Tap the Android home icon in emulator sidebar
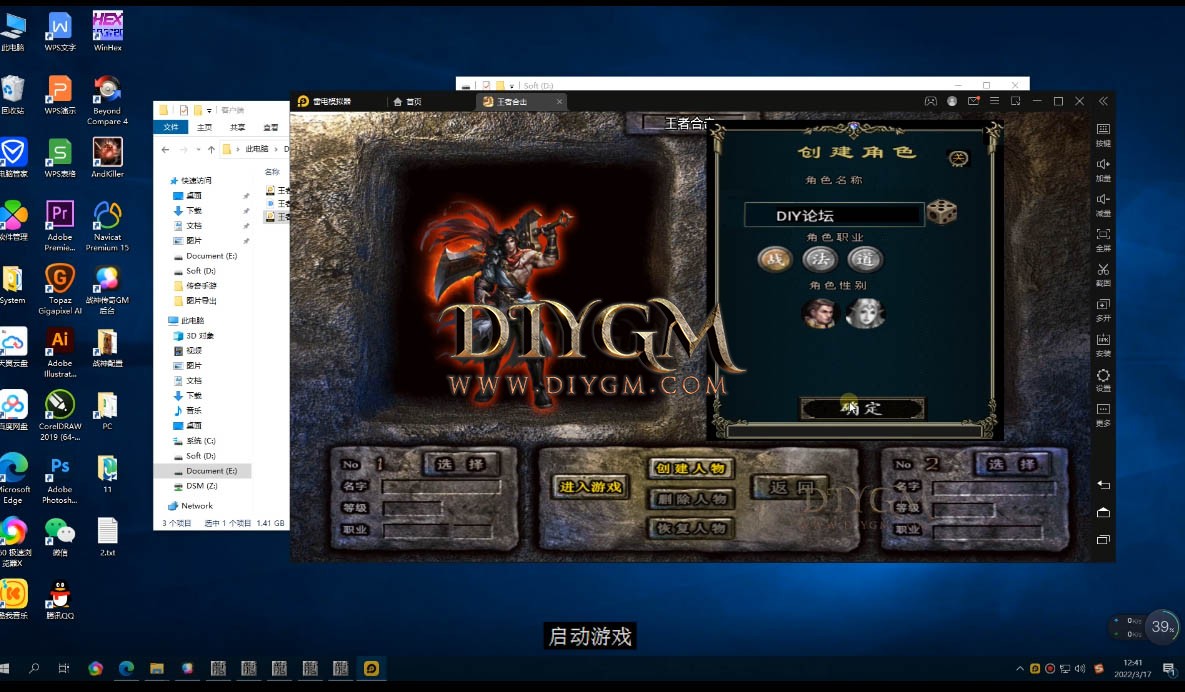 pos(1103,512)
